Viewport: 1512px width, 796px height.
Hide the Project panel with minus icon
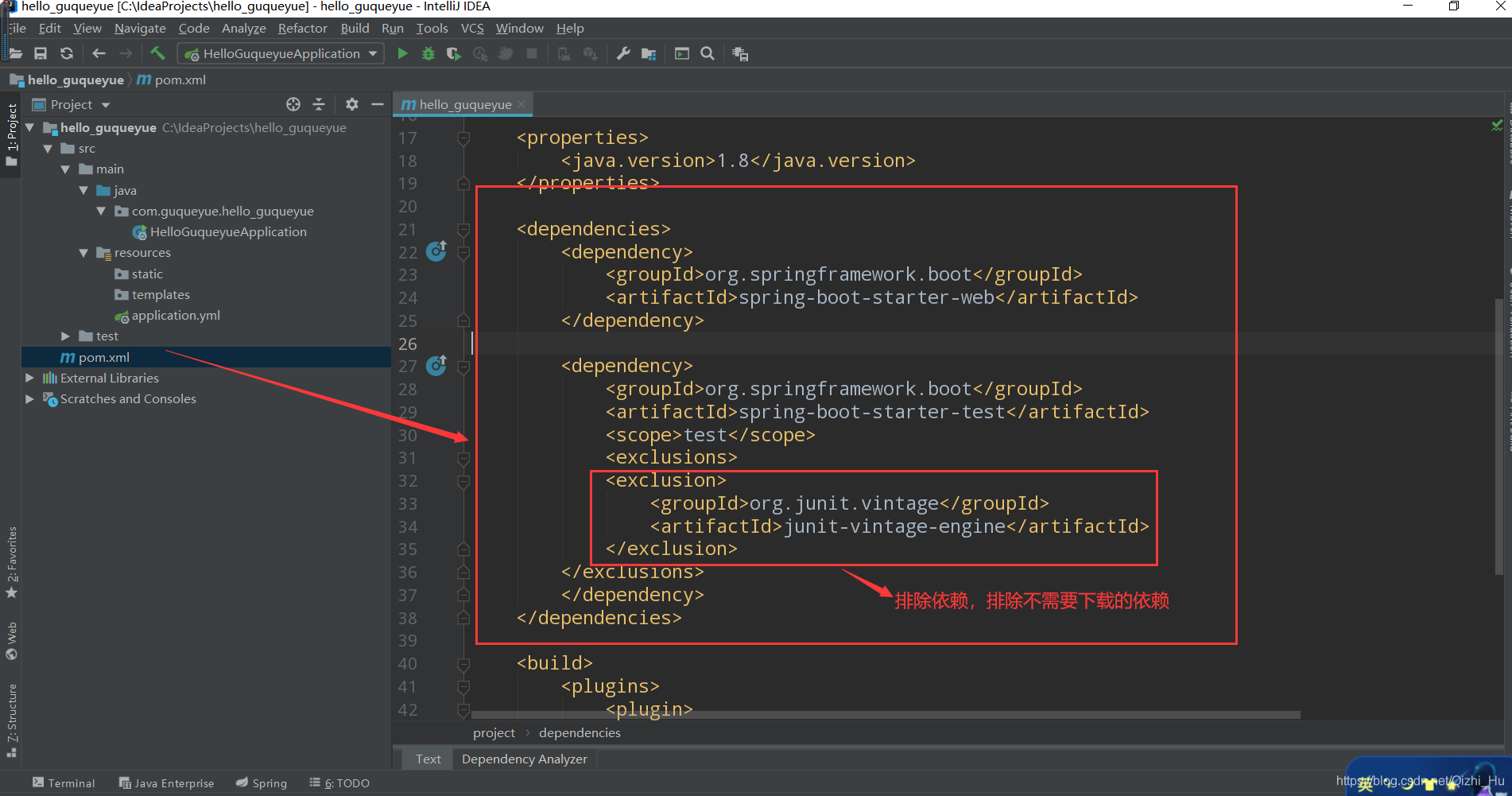point(378,104)
